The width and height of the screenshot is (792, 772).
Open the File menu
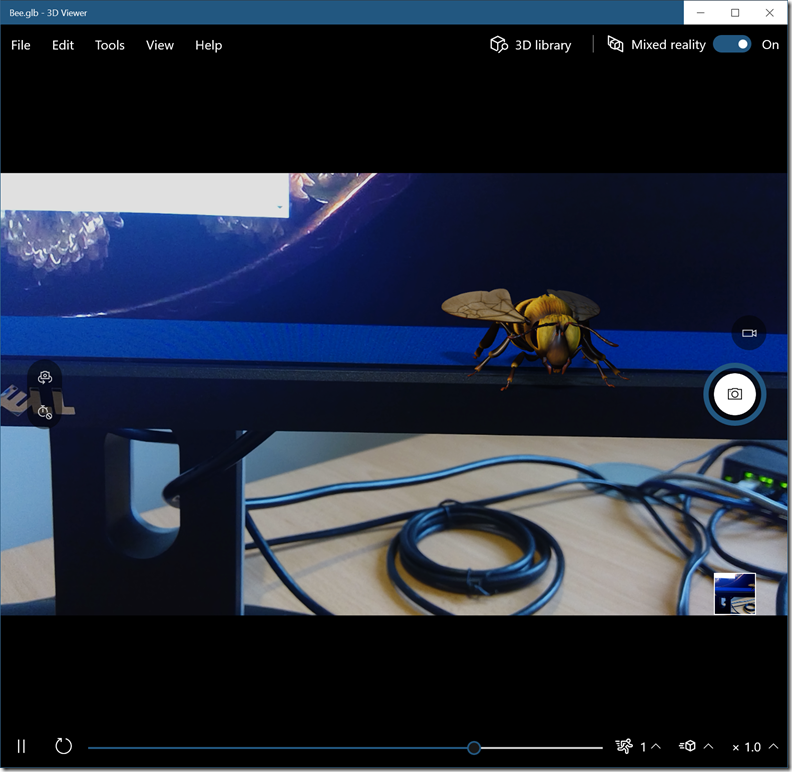[21, 45]
